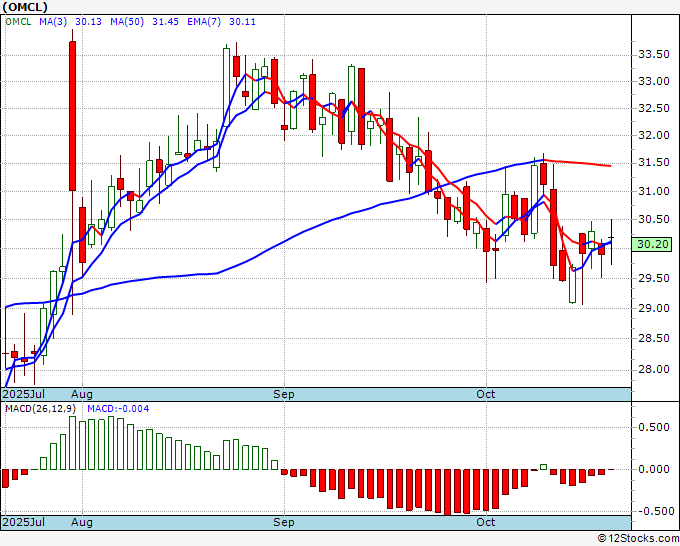Click the 30.50 price axis label

click(654, 219)
